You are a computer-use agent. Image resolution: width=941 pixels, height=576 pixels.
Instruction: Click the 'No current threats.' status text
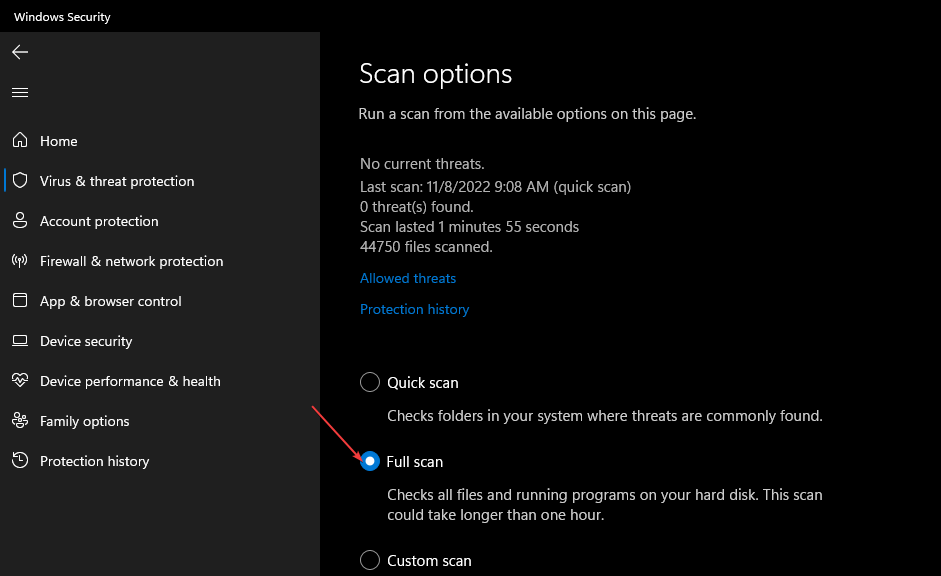click(x=422, y=164)
